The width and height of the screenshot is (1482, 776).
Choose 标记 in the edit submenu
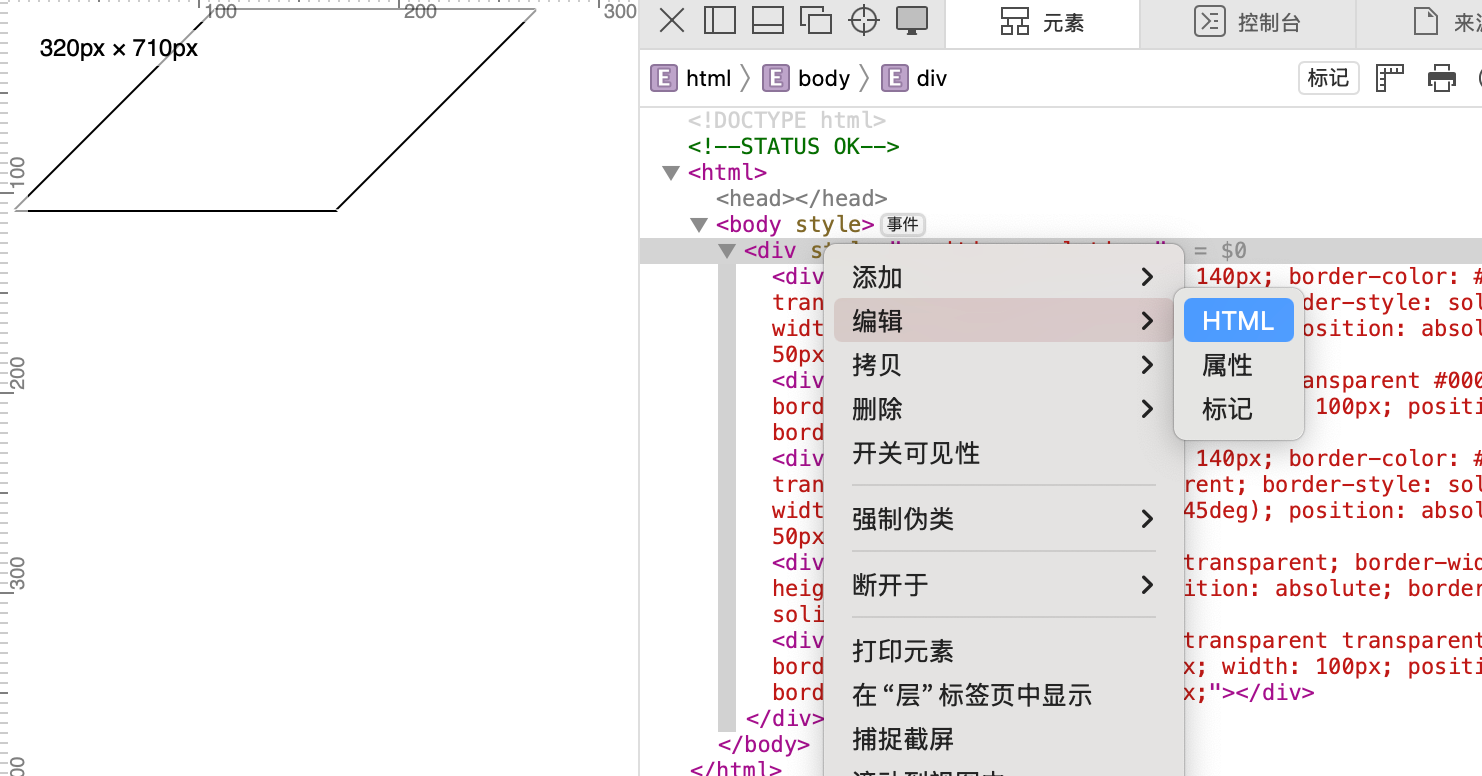click(1239, 409)
